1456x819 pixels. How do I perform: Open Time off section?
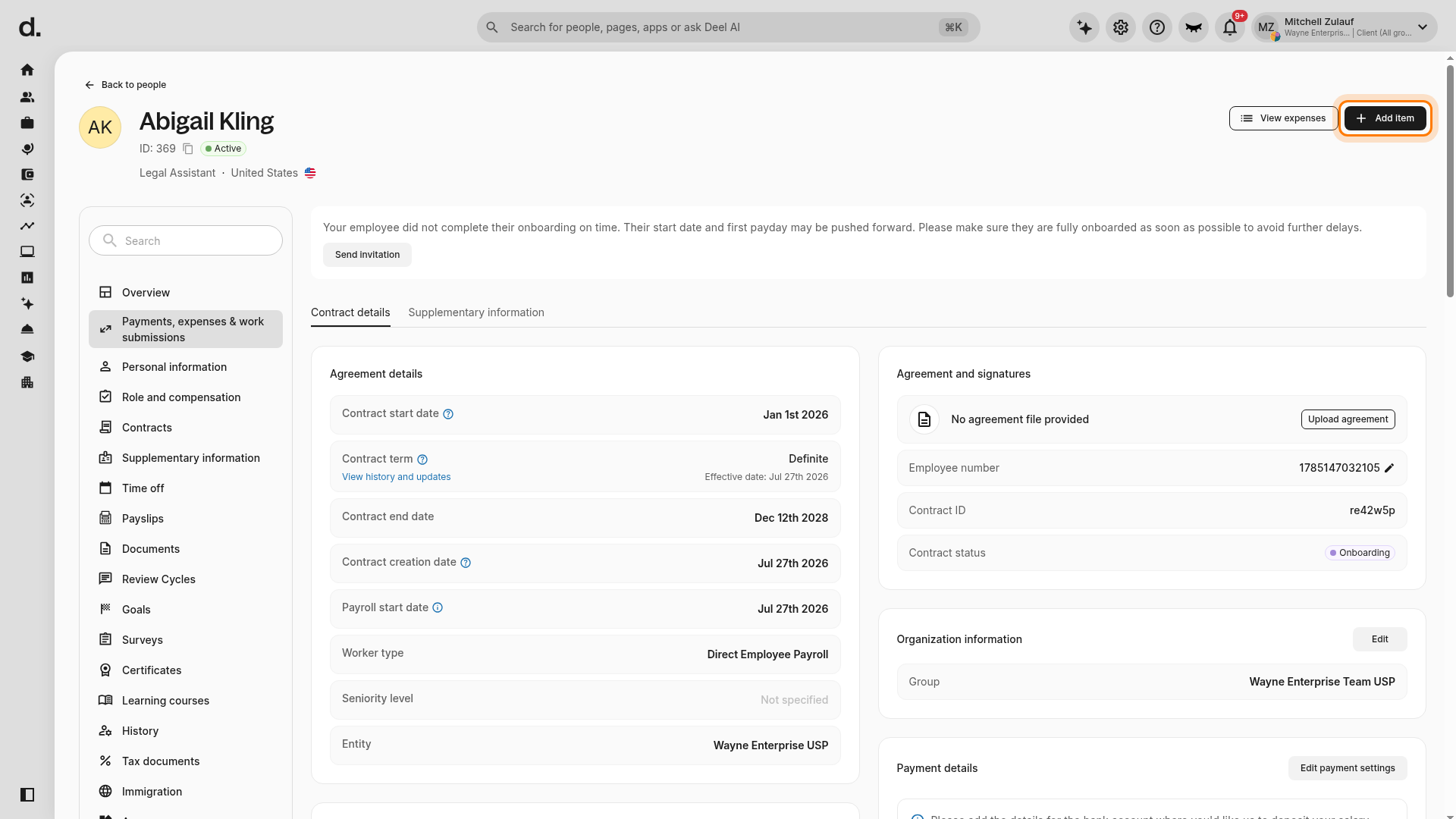click(x=186, y=488)
